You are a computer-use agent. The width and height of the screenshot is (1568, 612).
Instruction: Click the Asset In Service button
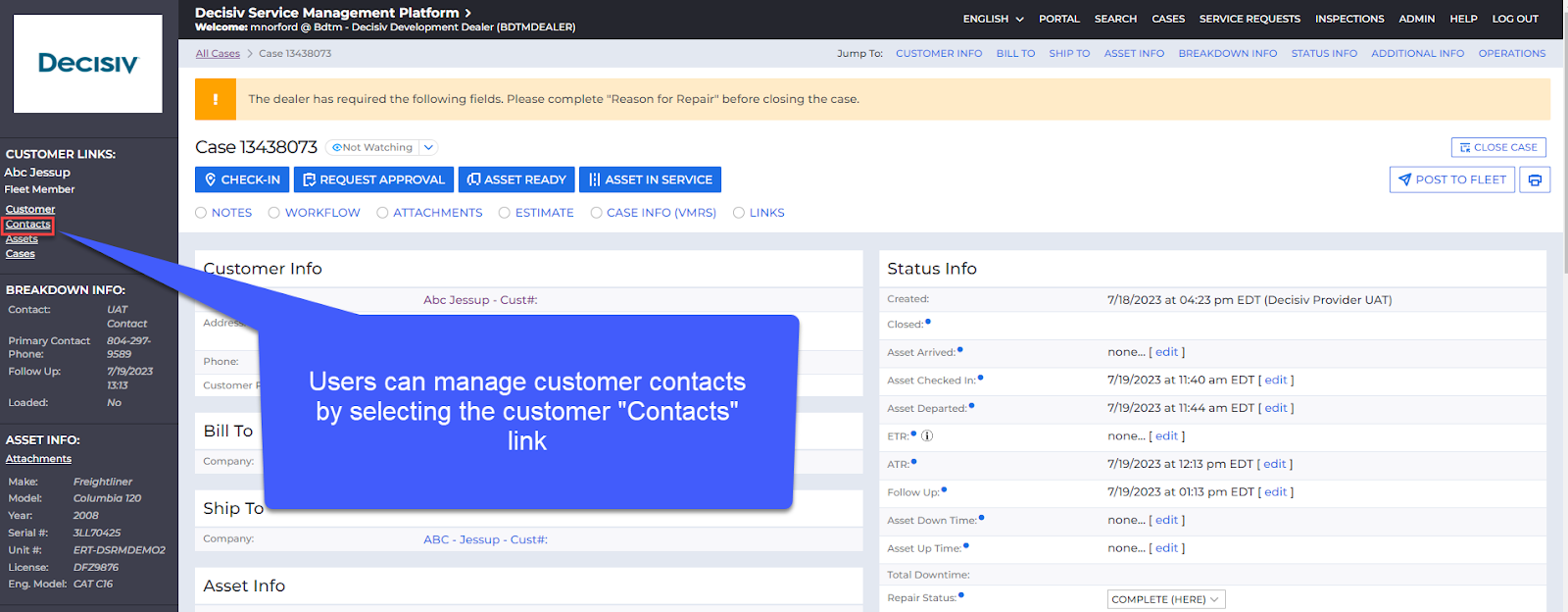coord(650,179)
